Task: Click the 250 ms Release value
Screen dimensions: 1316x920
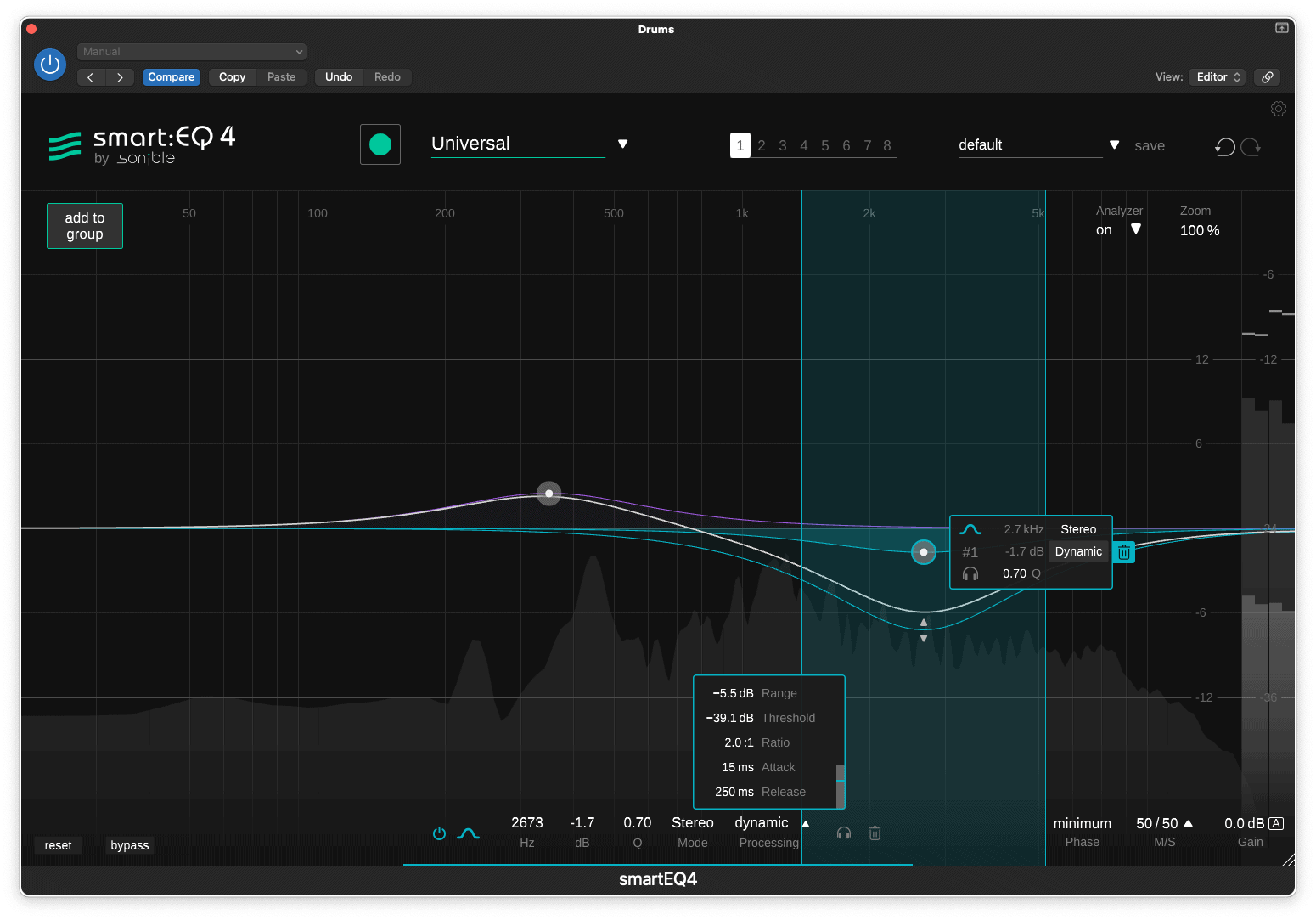Action: tap(734, 792)
